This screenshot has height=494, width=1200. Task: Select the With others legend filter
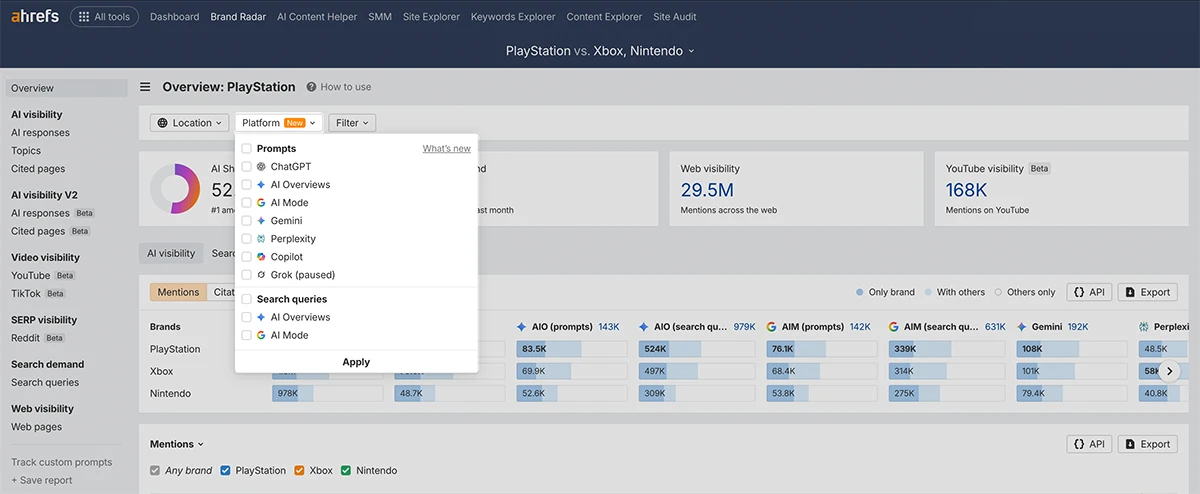955,292
